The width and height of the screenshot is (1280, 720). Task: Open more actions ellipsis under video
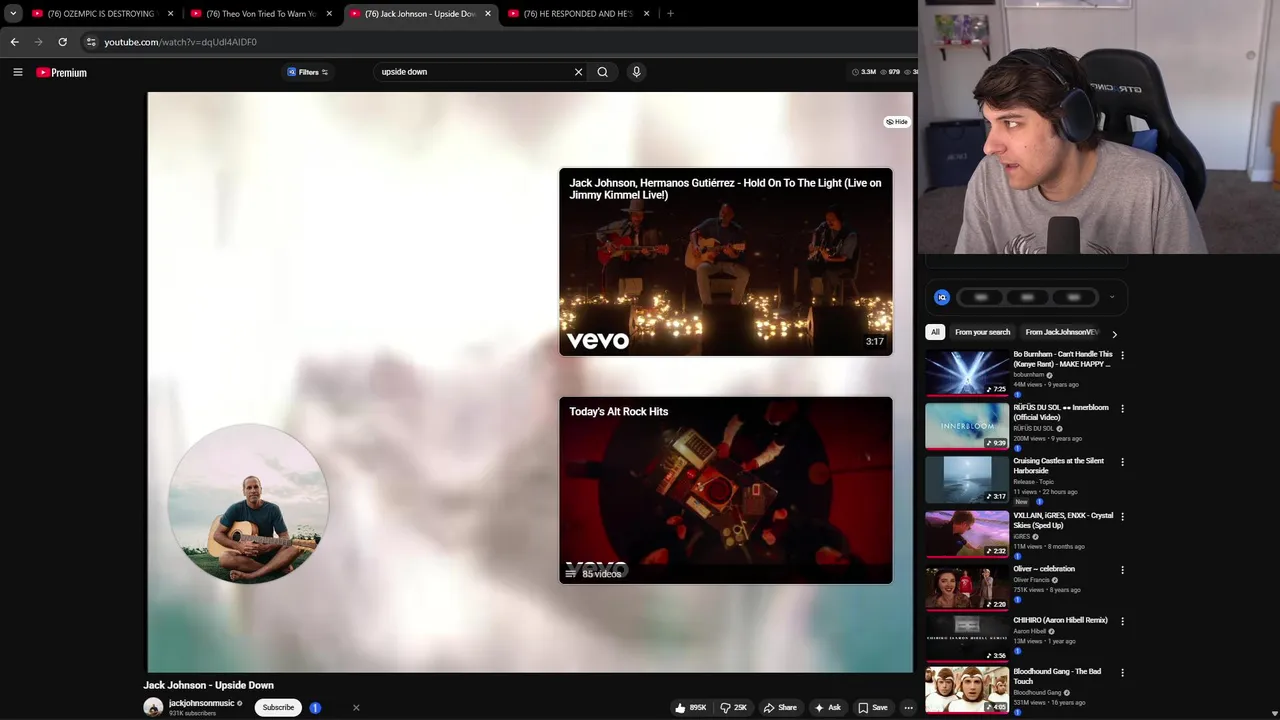[908, 707]
